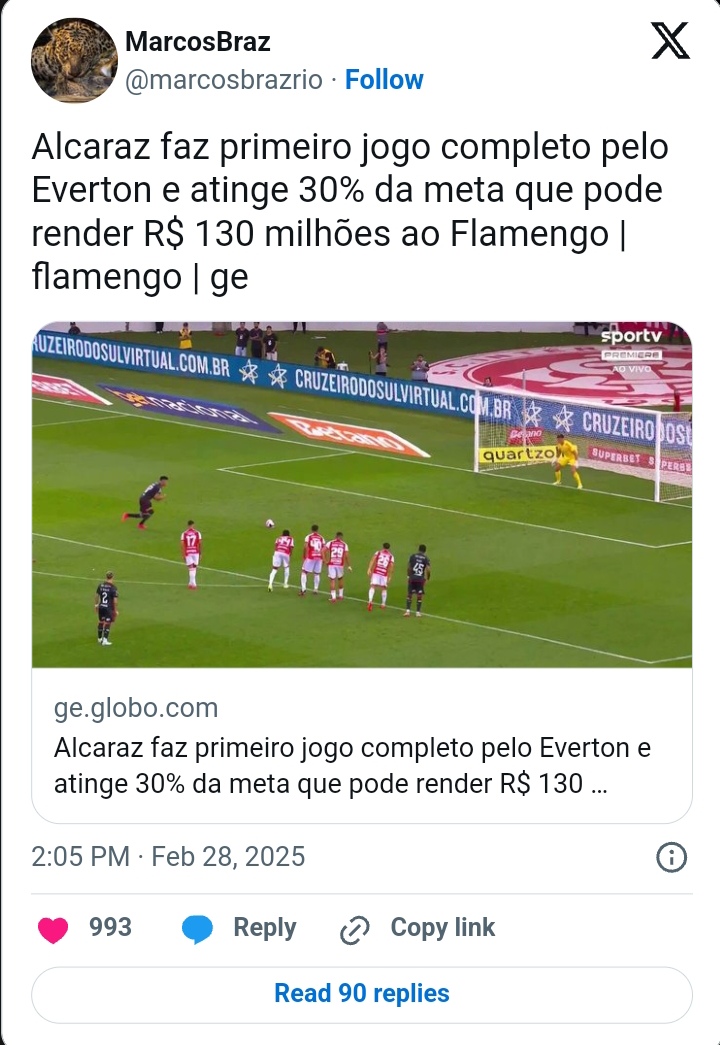Visit the @marcosbrazrio handle
This screenshot has height=1045, width=720.
tap(224, 80)
